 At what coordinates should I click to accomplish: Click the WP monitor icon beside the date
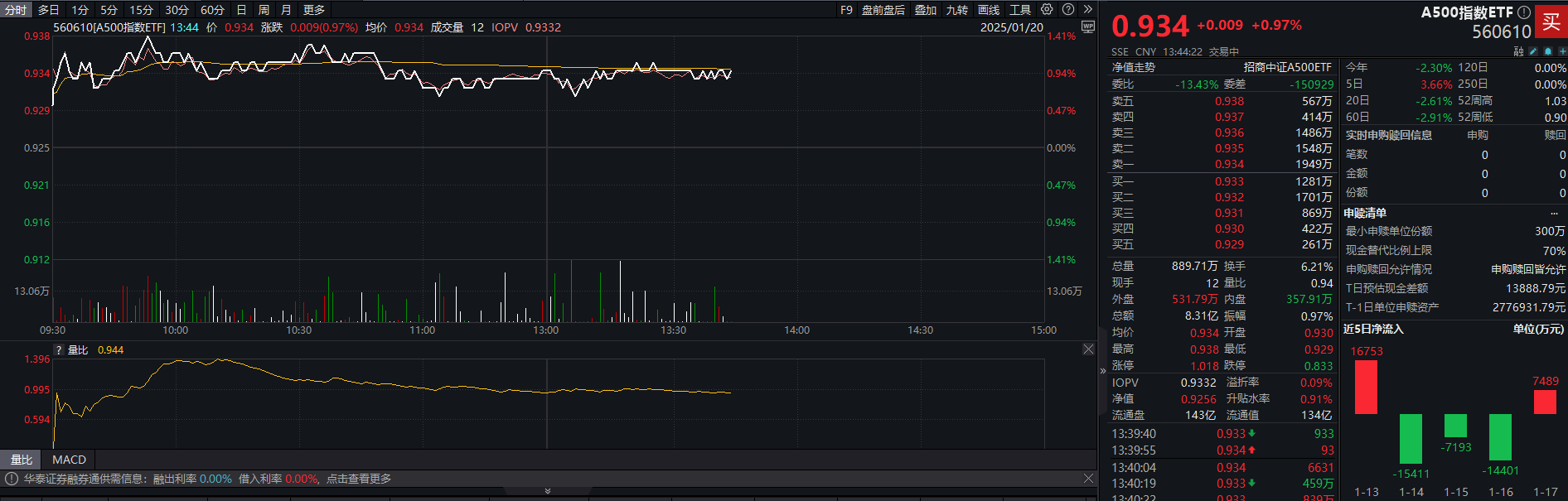(1088, 27)
